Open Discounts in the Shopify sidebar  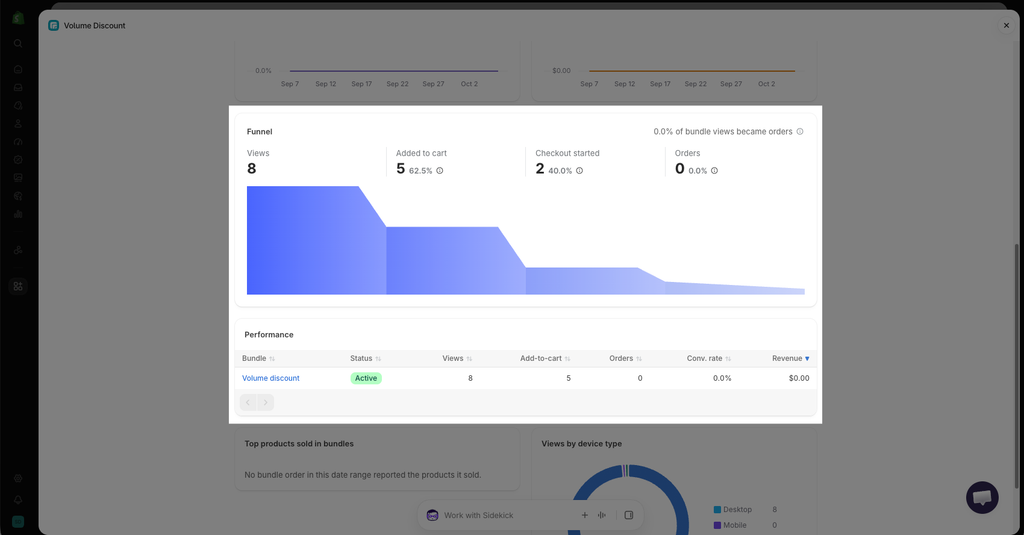click(18, 160)
